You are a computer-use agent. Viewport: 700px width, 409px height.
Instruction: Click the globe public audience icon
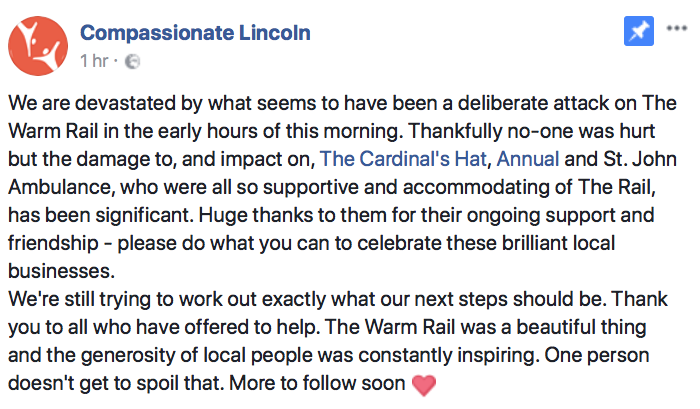132,61
